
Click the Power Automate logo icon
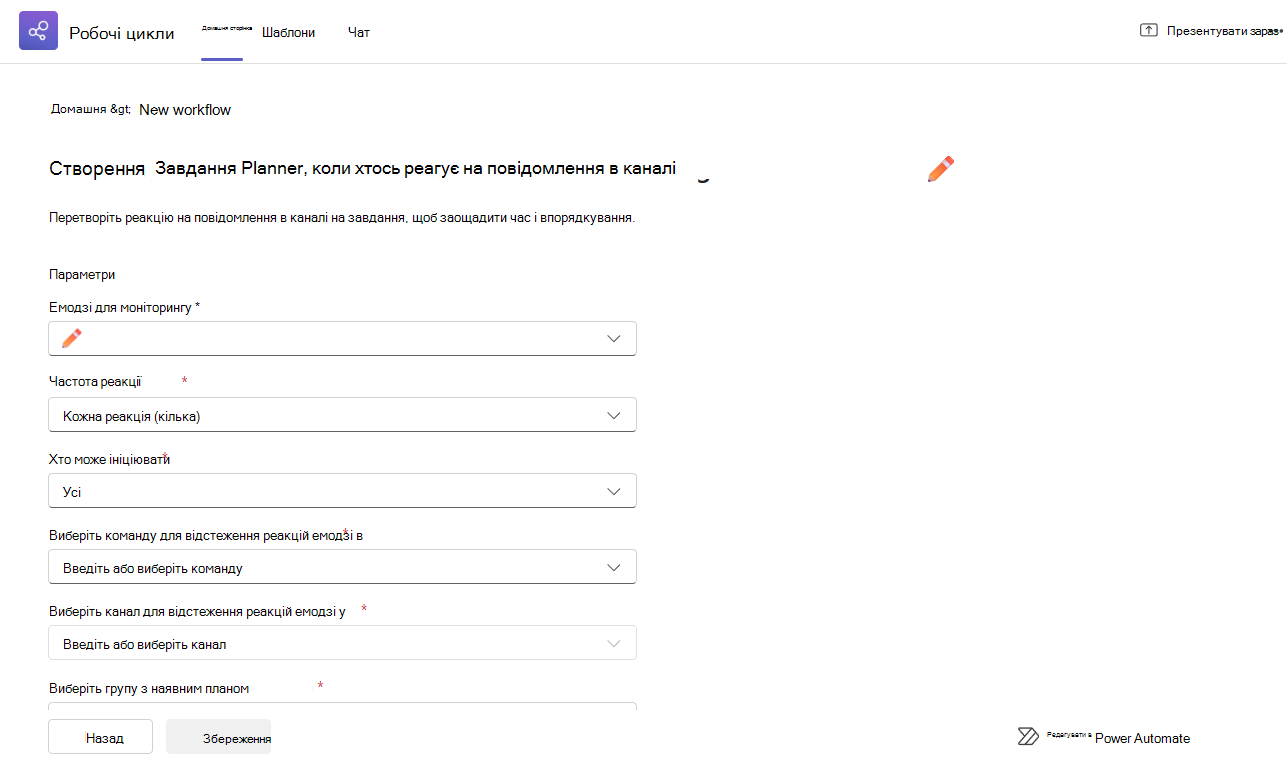pyautogui.click(x=1028, y=737)
